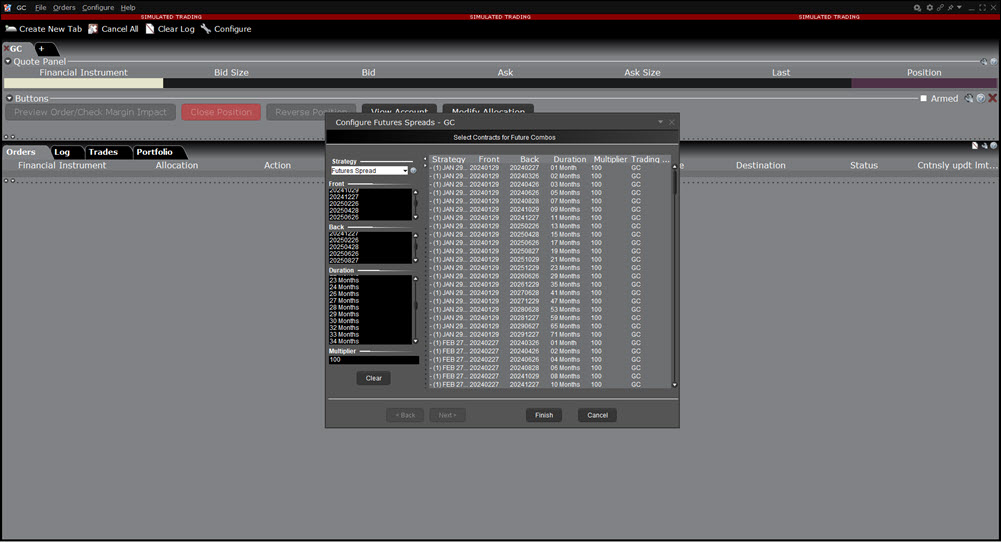Close the GC tab with its red X
The height and width of the screenshot is (542, 1001).
pos(6,49)
